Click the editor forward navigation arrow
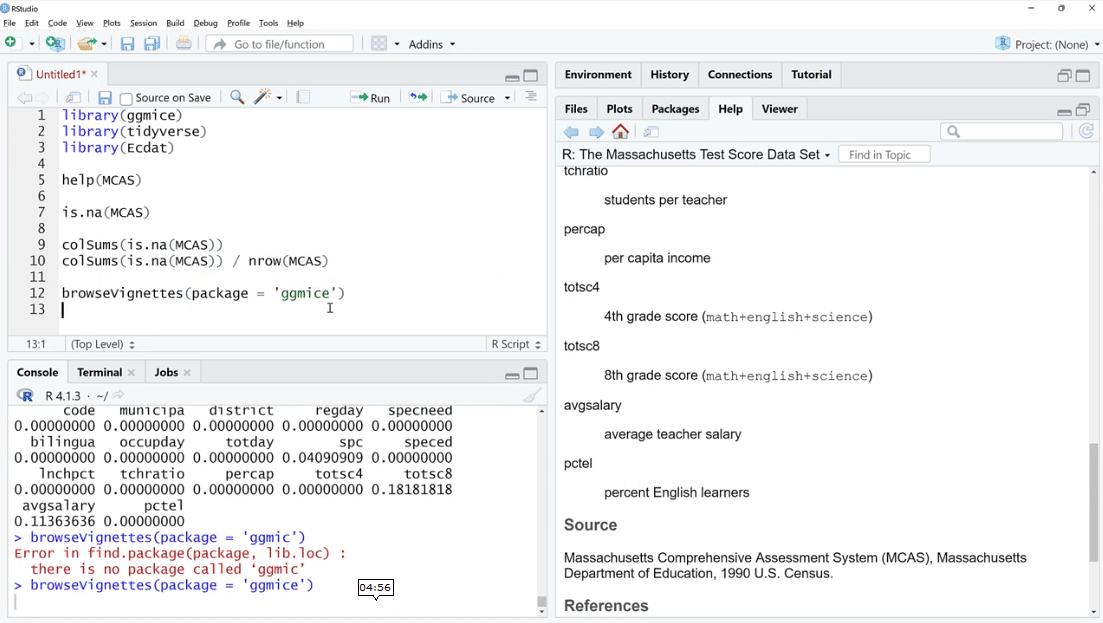 point(43,98)
